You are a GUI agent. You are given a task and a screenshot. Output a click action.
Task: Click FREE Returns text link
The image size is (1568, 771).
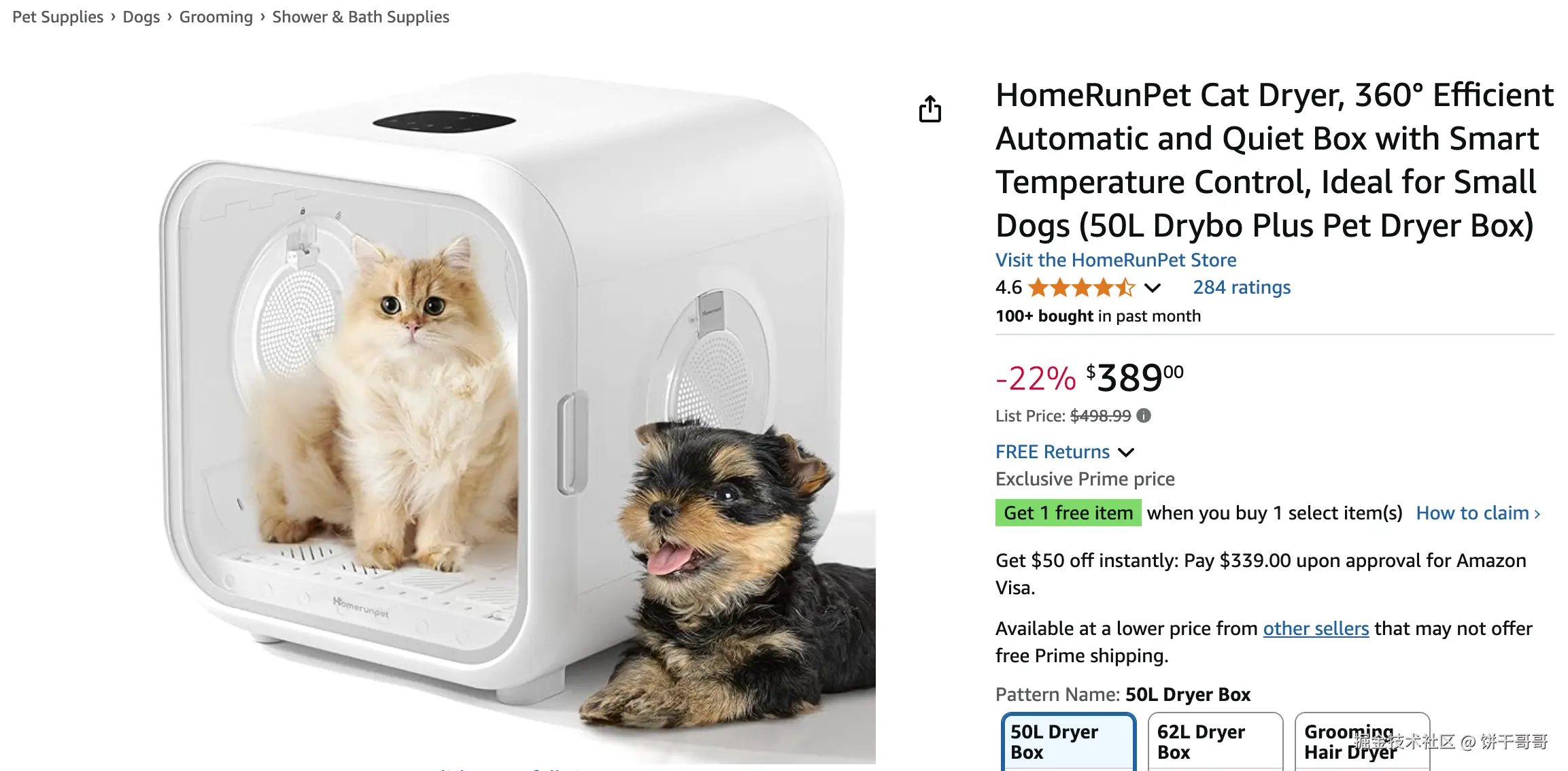(x=1052, y=452)
